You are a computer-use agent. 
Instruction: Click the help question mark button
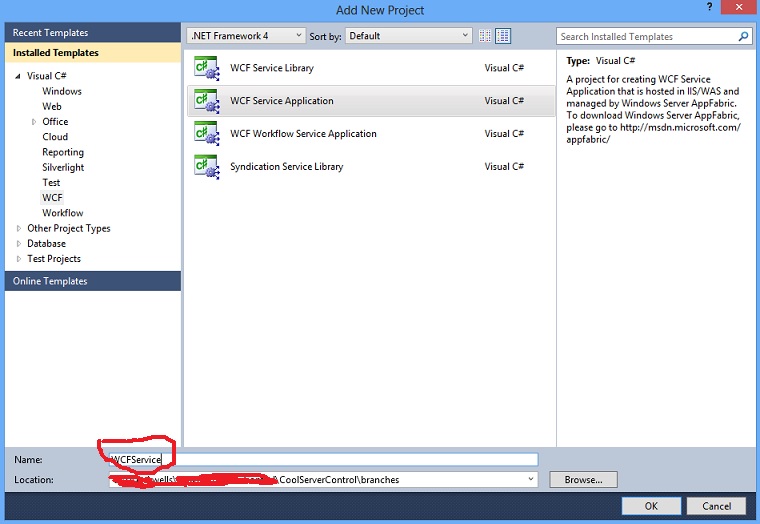(710, 7)
